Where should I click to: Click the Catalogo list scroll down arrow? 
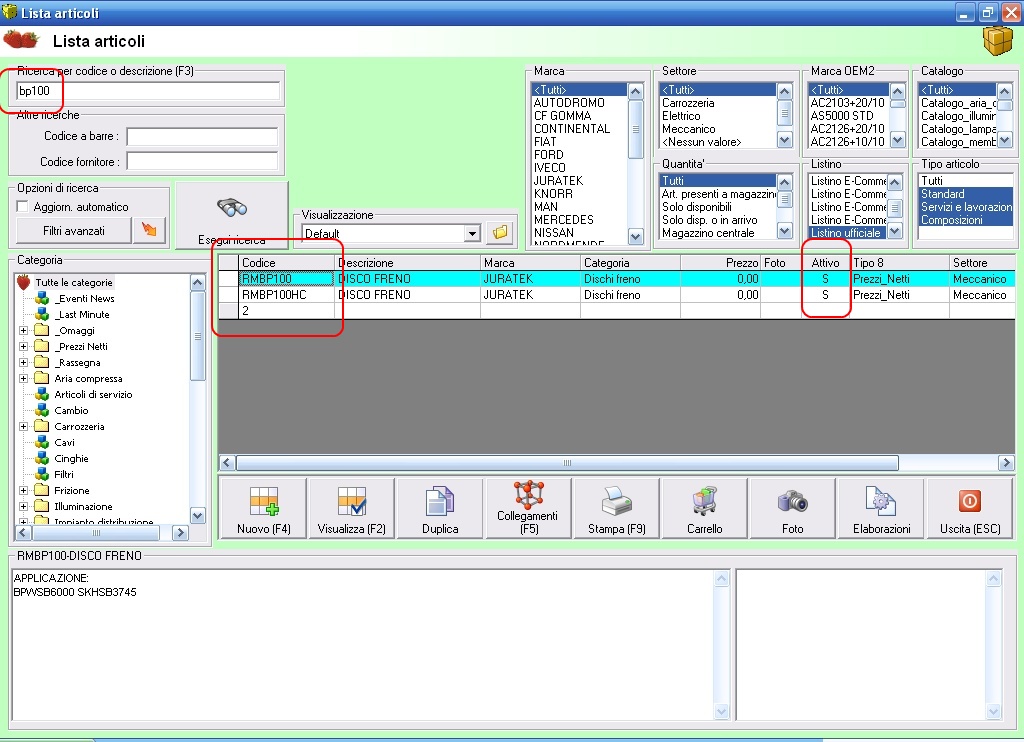pos(1004,140)
